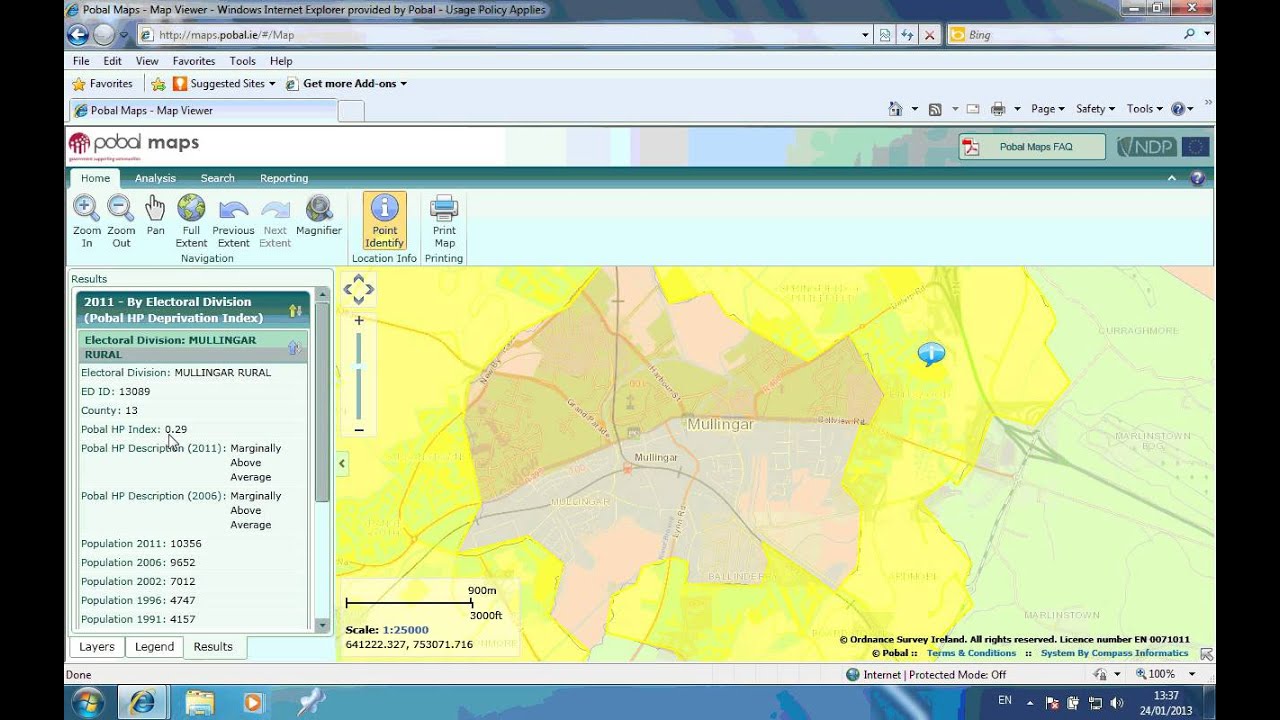Click the map zoom slider track
This screenshot has width=1280, height=720.
point(358,376)
